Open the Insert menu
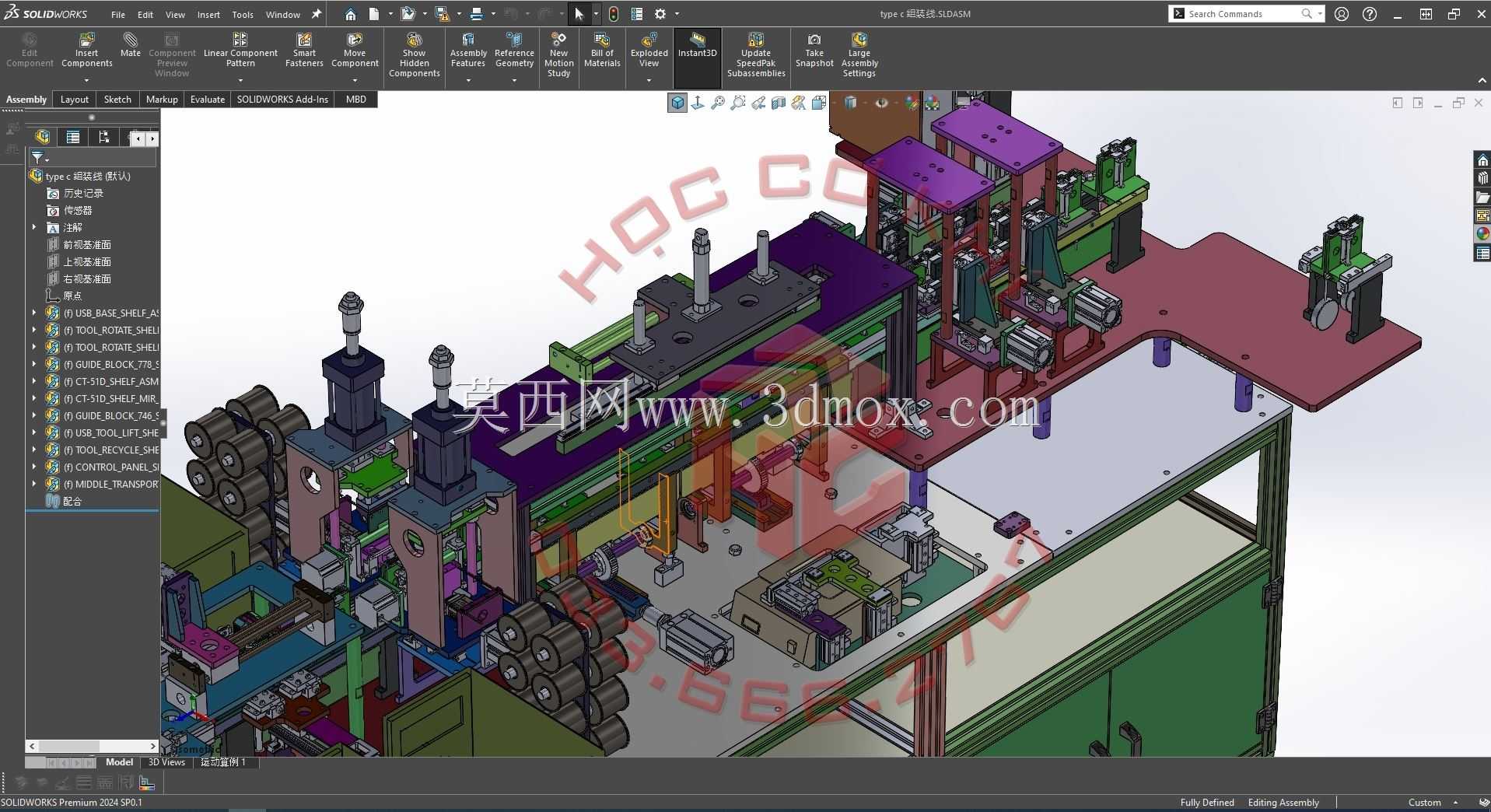Viewport: 1491px width, 812px height. click(x=208, y=14)
